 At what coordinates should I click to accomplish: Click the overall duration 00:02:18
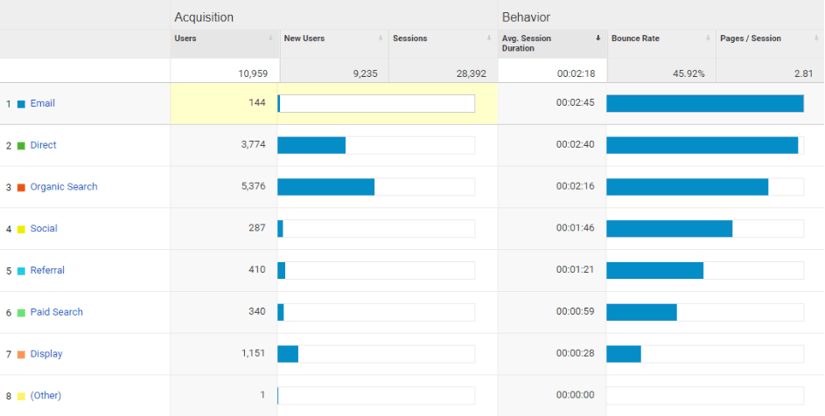576,74
